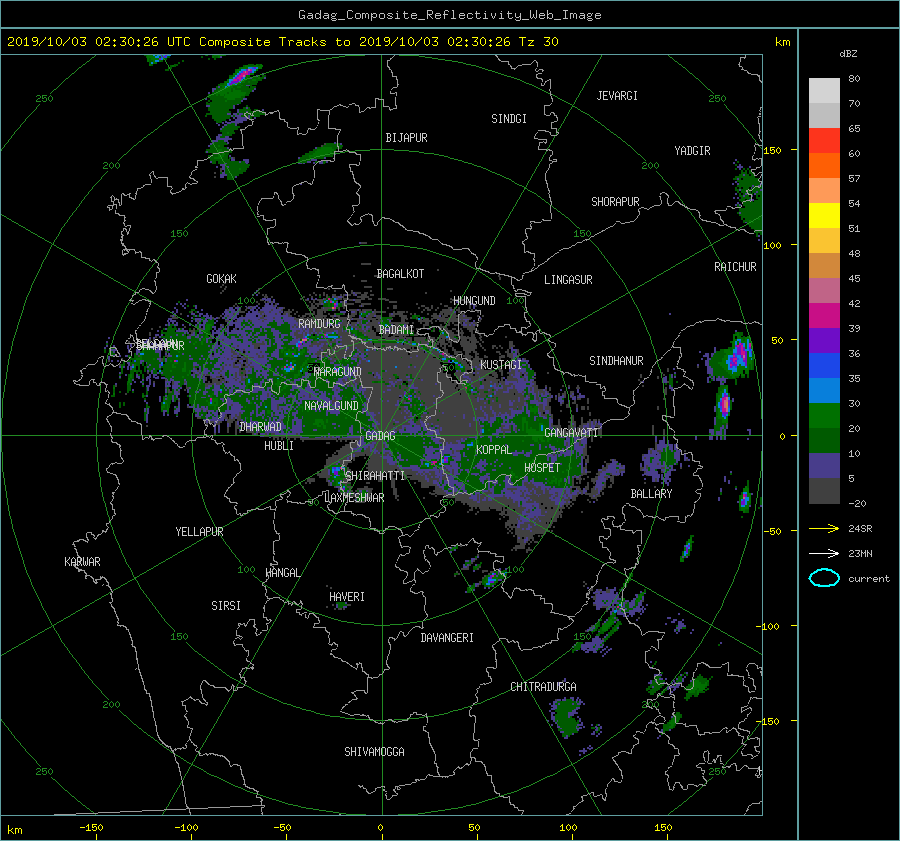Click the intense echo cell east of Sindhanur
900x841 pixels.
coord(732,357)
